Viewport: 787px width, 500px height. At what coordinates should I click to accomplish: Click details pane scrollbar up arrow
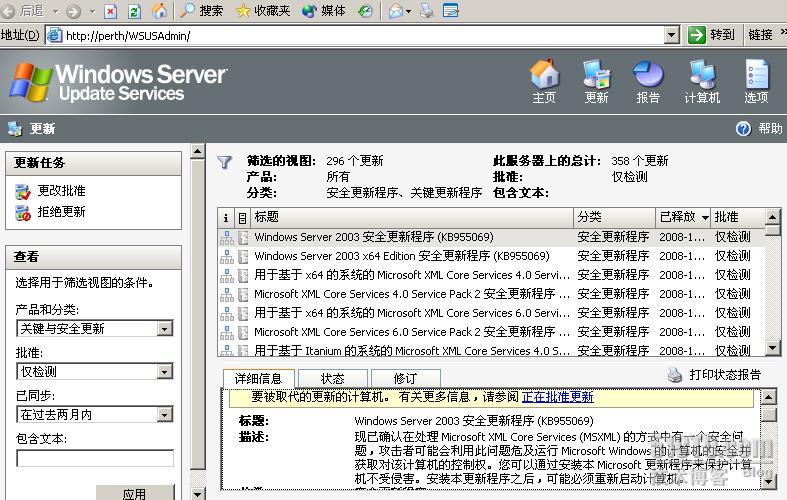point(769,398)
